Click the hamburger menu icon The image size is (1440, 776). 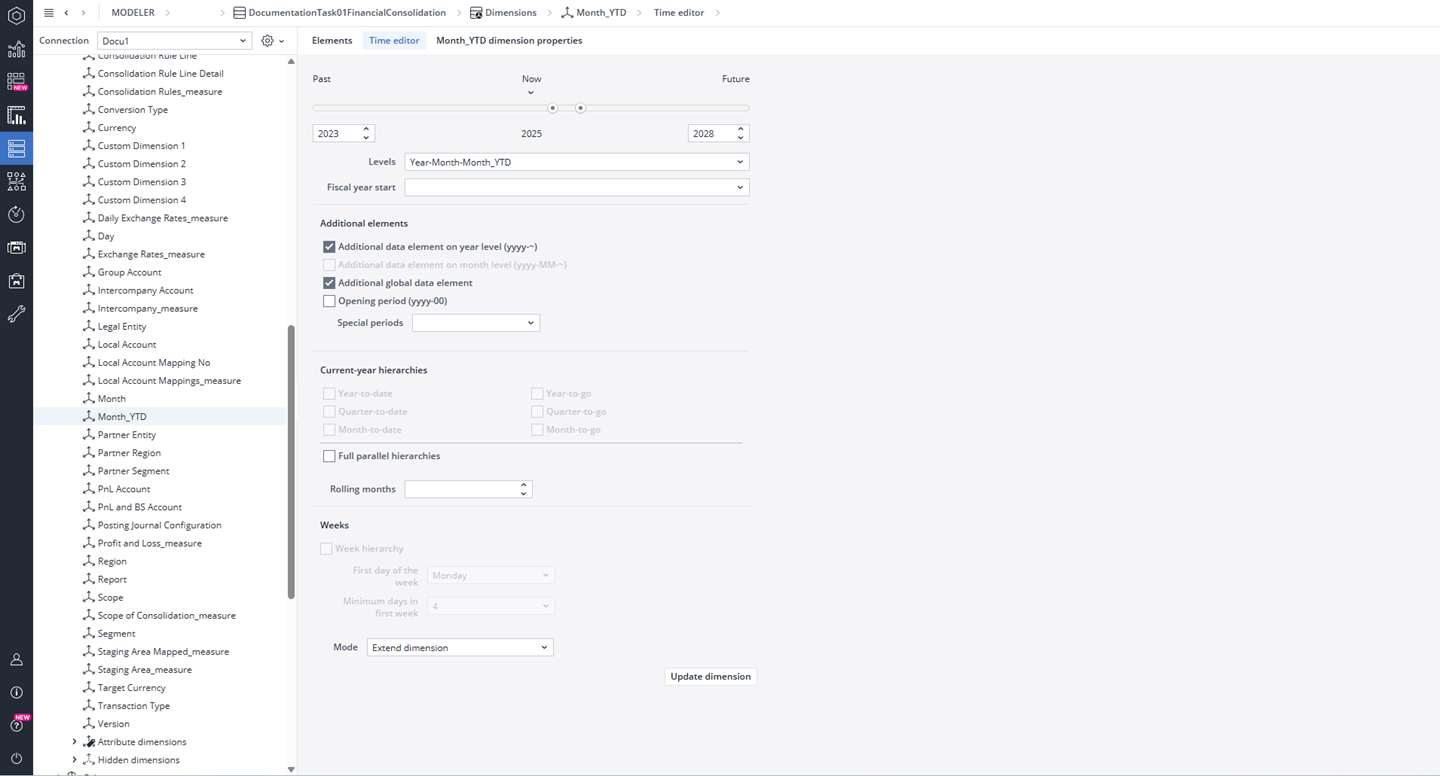click(x=49, y=13)
